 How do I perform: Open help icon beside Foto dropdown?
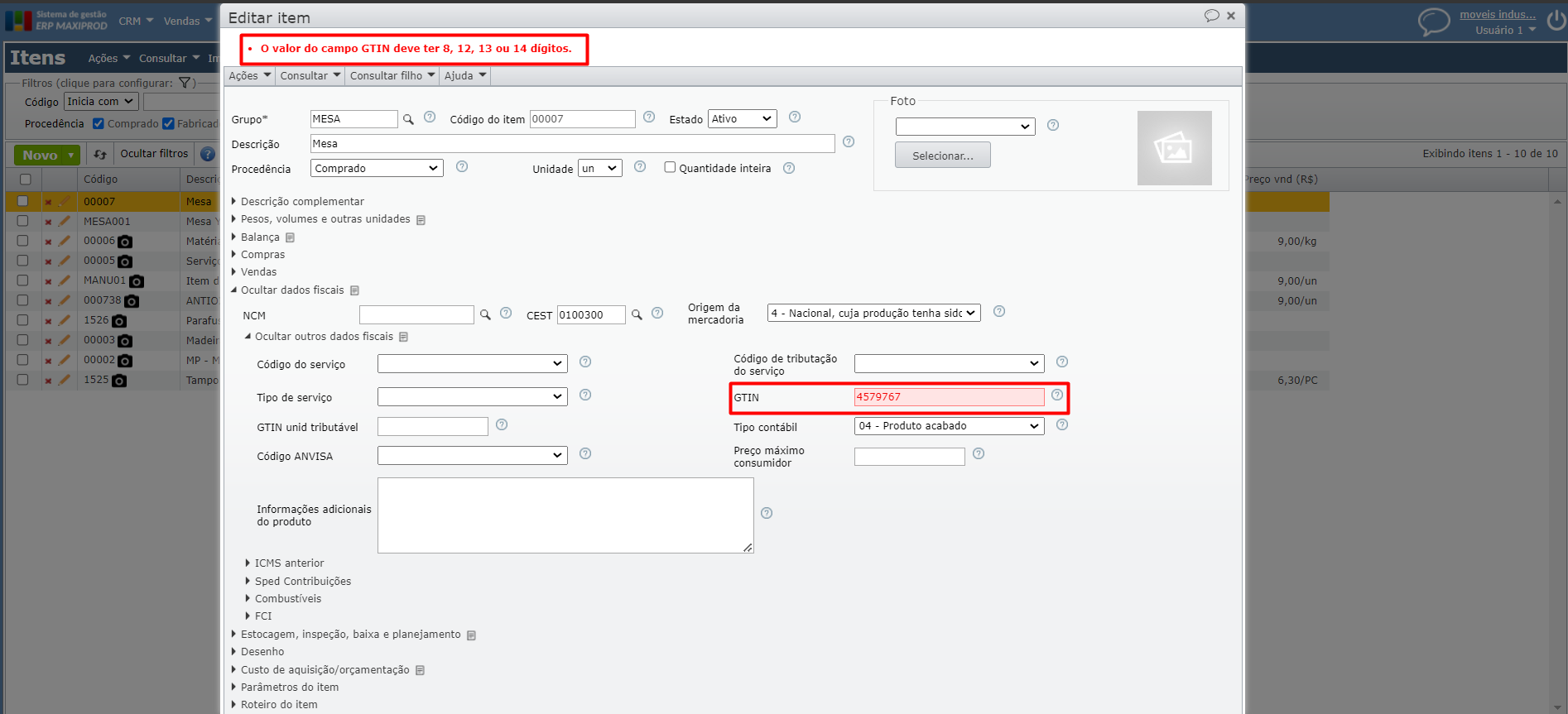tap(1053, 126)
